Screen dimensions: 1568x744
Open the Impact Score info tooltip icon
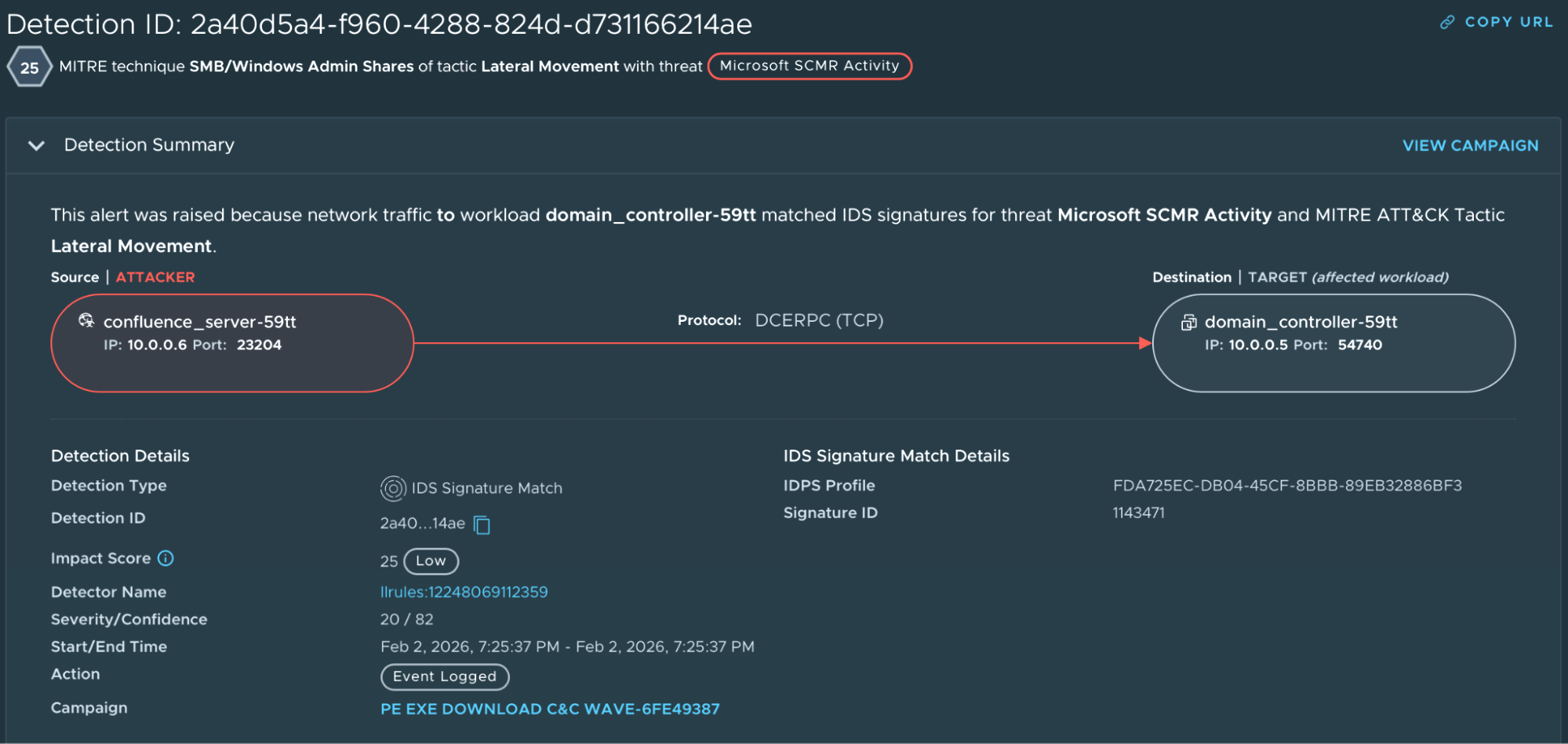166,558
